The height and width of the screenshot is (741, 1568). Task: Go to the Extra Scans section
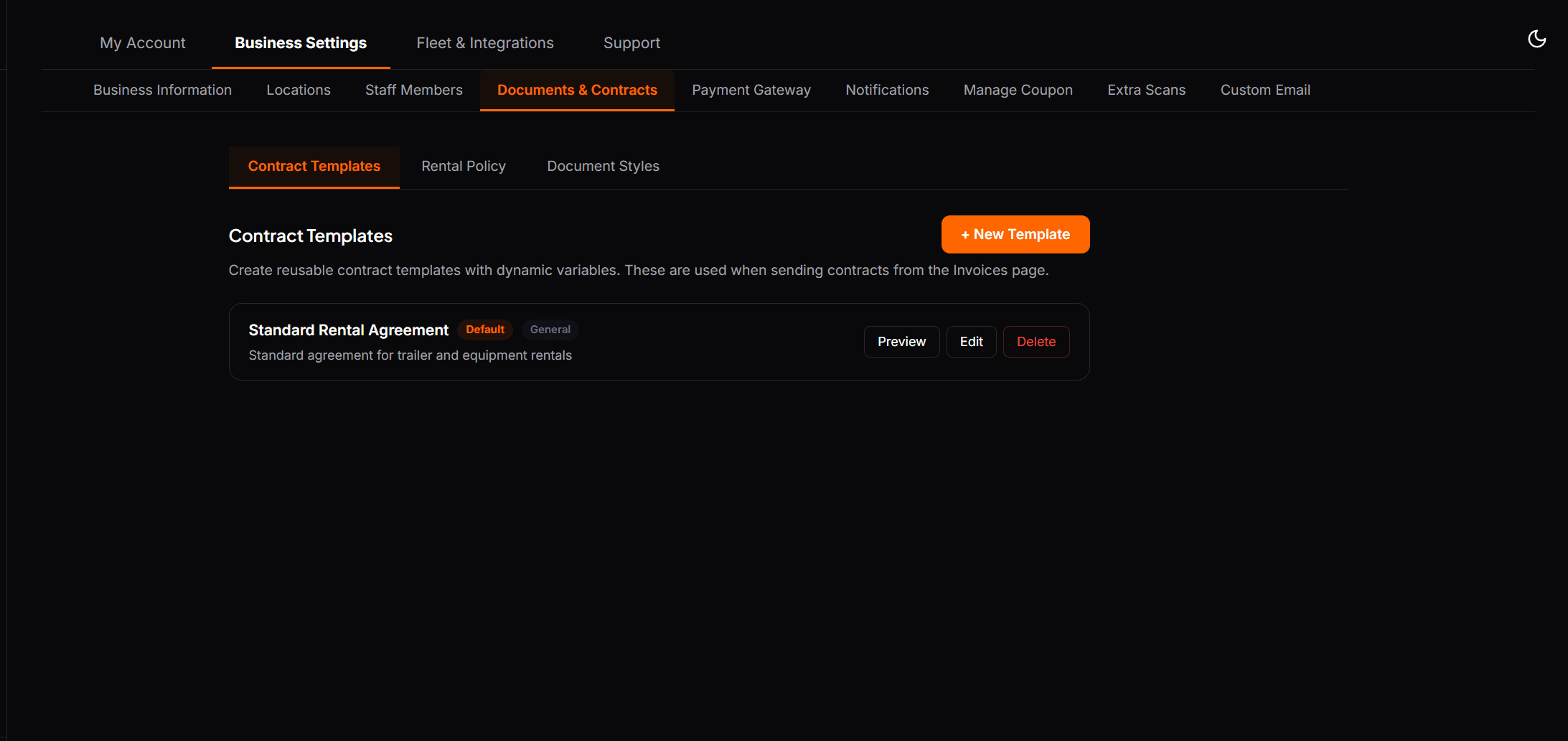(1146, 90)
